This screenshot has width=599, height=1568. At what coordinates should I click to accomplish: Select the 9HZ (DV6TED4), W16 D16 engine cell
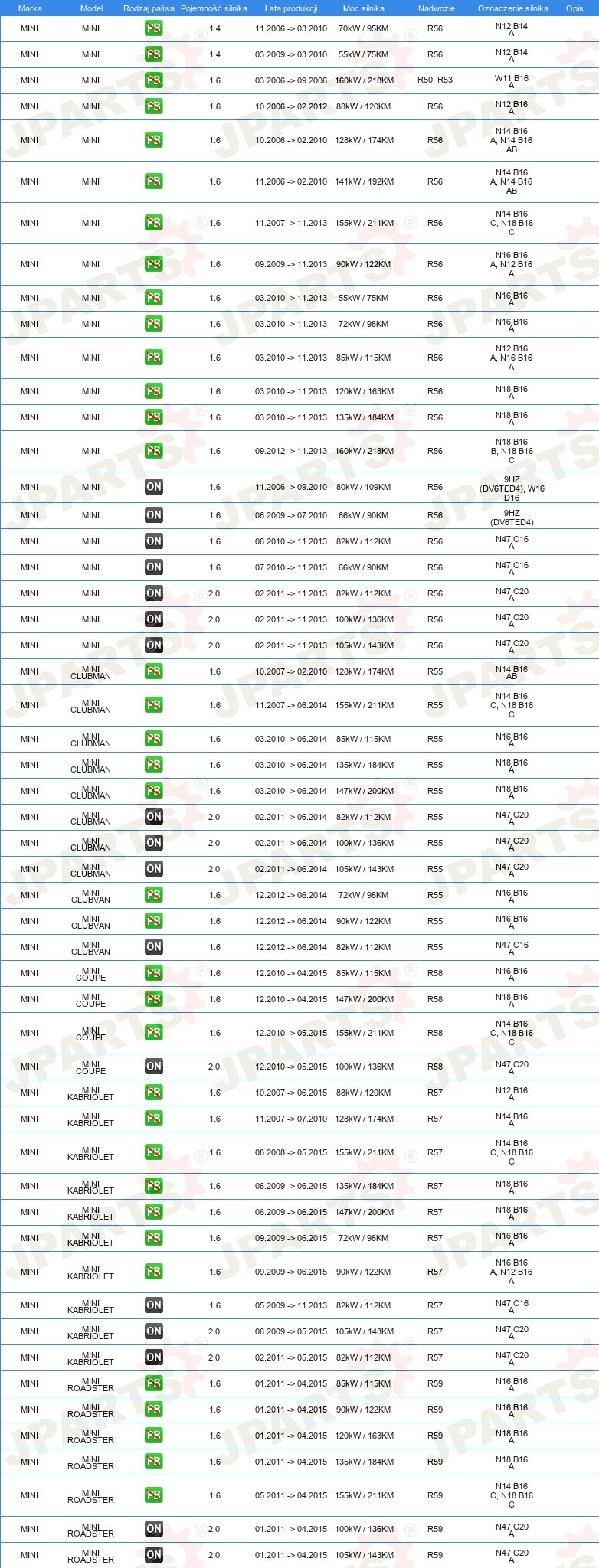click(512, 488)
